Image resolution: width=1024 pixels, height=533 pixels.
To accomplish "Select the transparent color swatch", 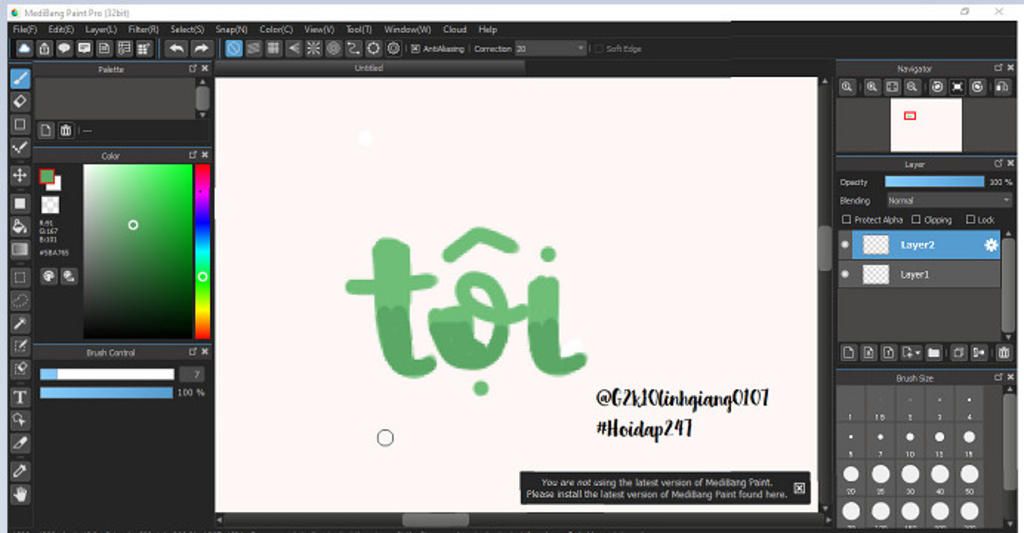I will [50, 205].
